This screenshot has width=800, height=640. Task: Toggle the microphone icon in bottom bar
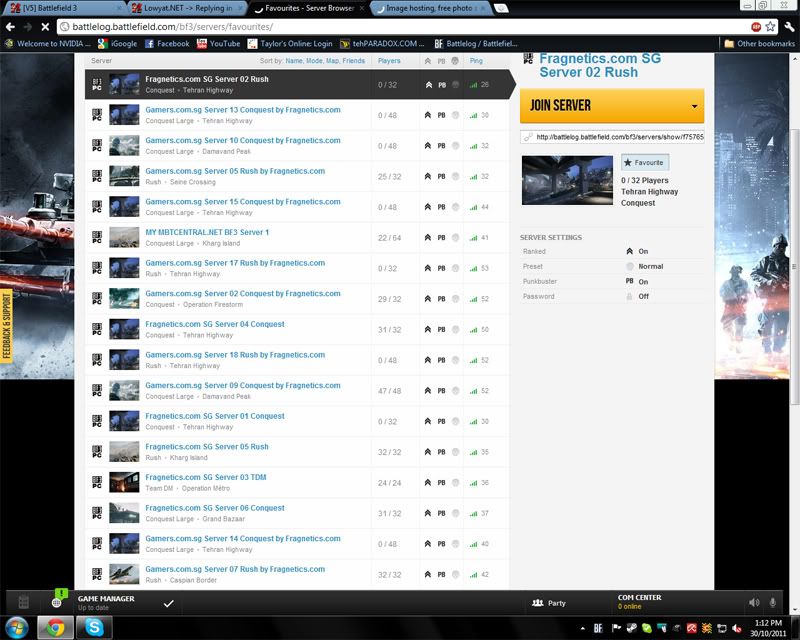[773, 603]
